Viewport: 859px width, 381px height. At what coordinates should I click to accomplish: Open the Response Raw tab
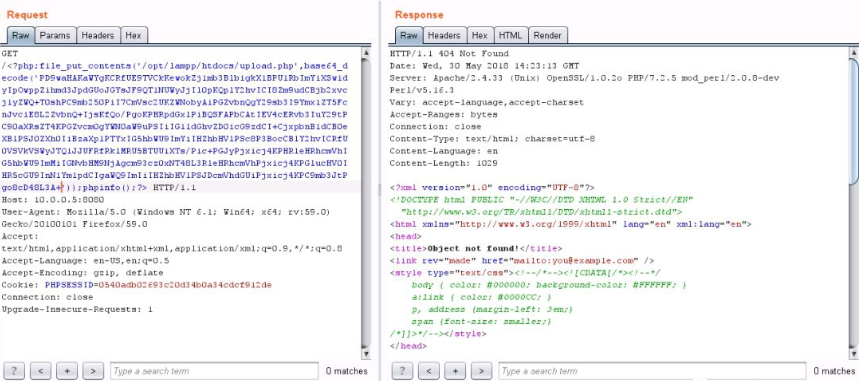click(x=409, y=35)
